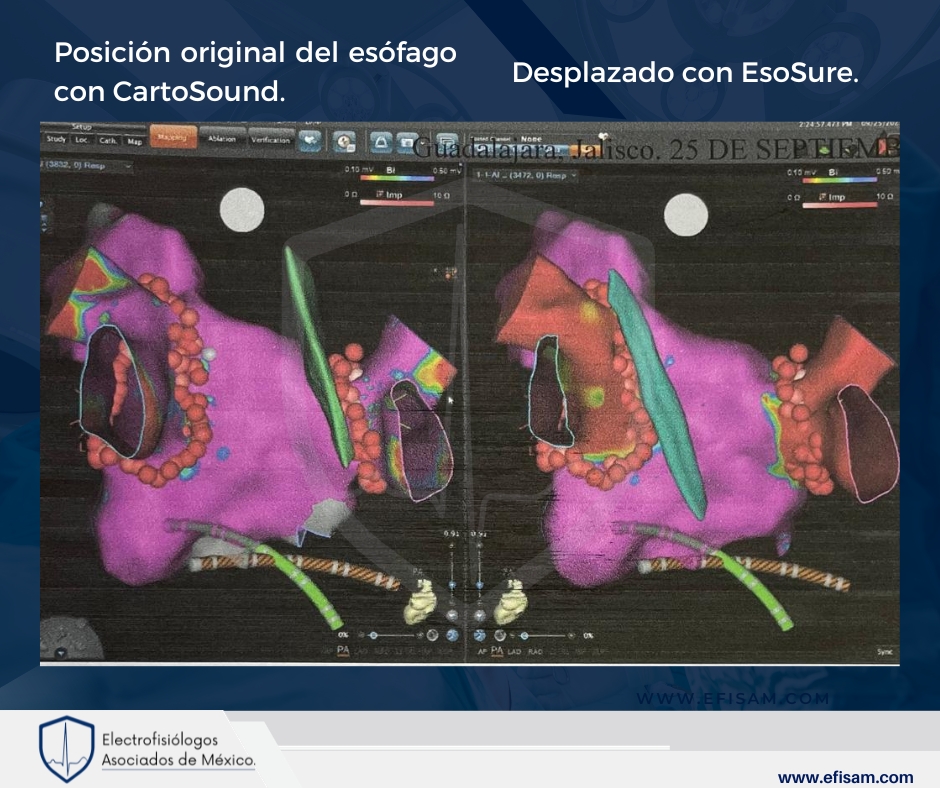Select AP view in right viewer
This screenshot has width=940, height=788.
tap(483, 651)
